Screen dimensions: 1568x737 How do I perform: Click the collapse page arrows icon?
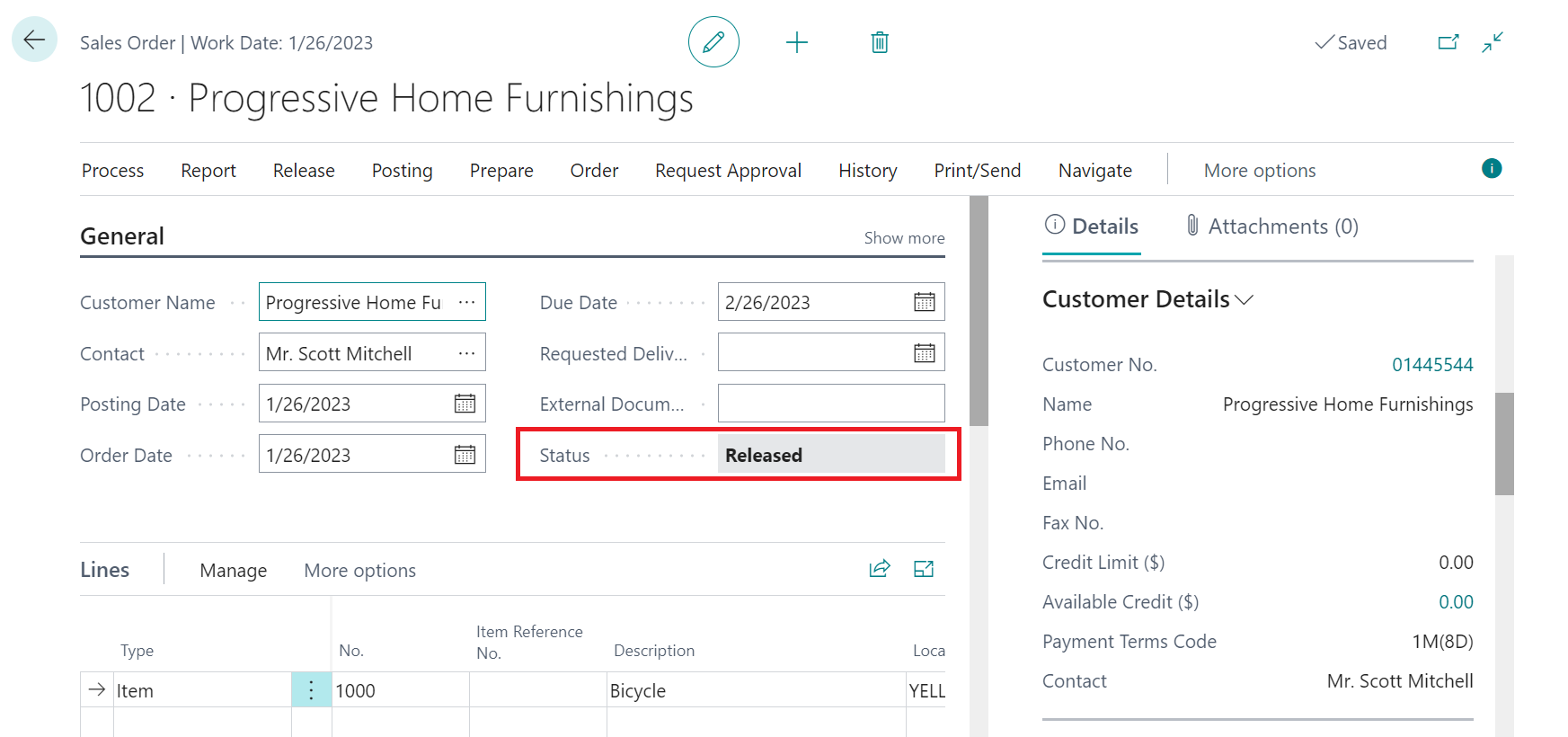pyautogui.click(x=1493, y=42)
